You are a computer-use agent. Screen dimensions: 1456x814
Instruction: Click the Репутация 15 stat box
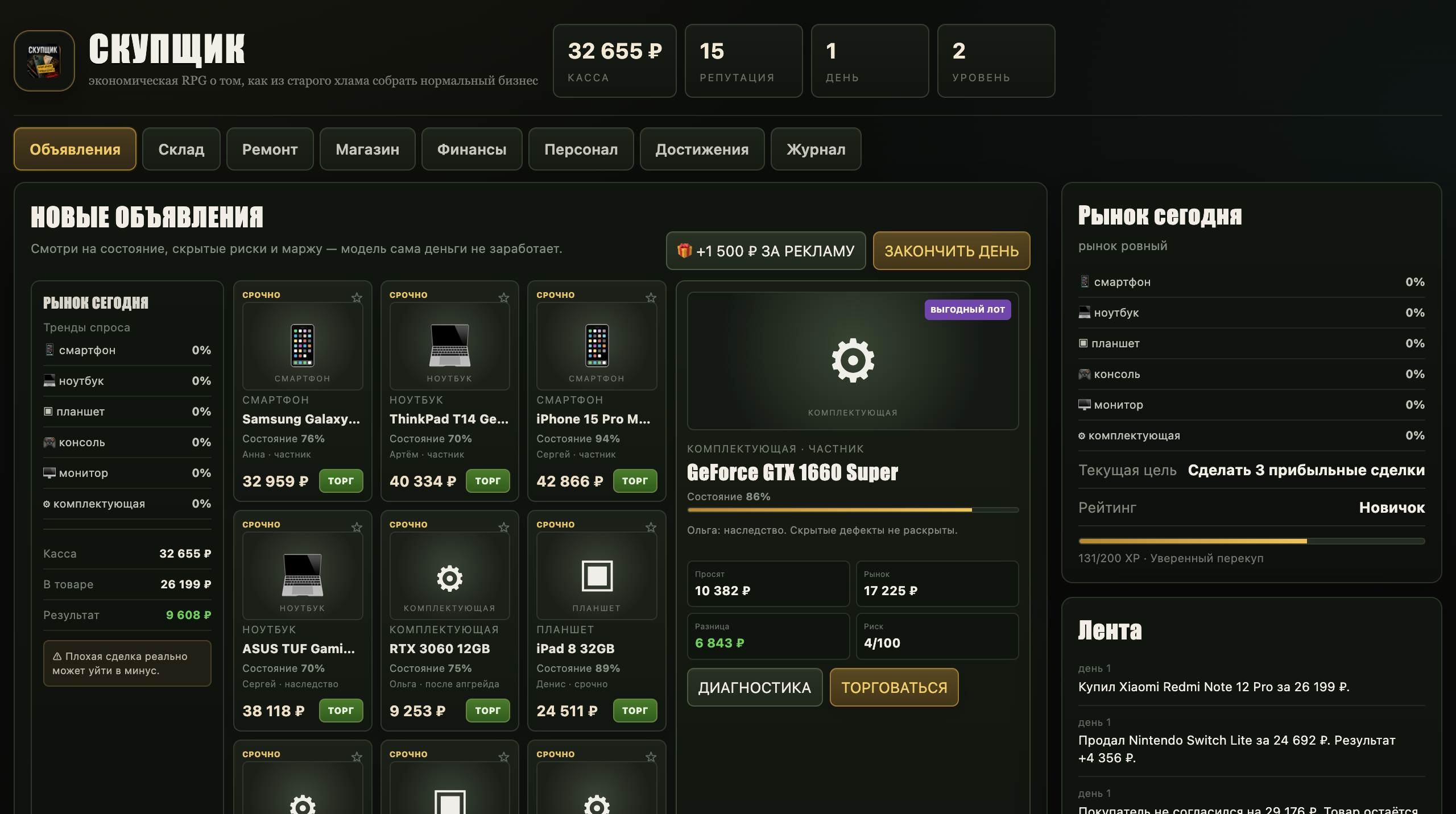(744, 61)
